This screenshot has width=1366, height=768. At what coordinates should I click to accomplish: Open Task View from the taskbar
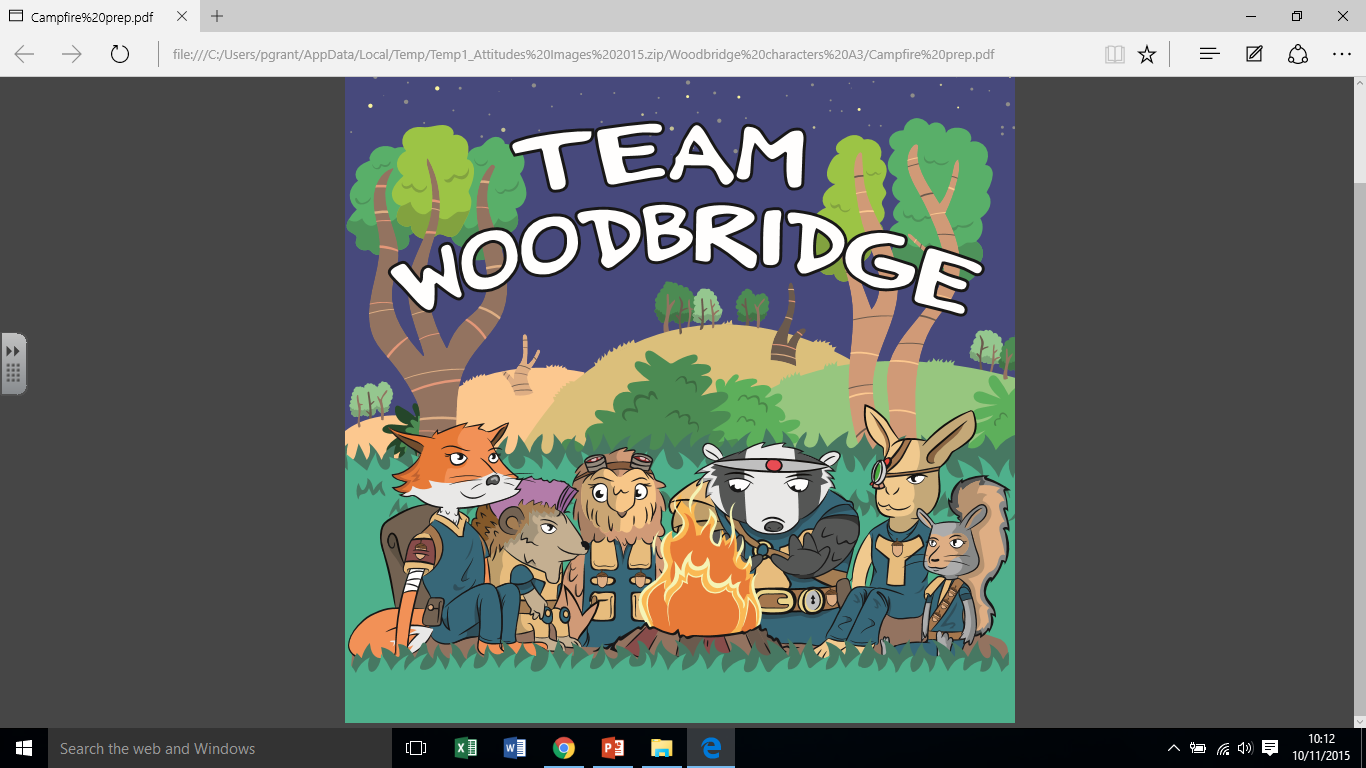click(416, 748)
